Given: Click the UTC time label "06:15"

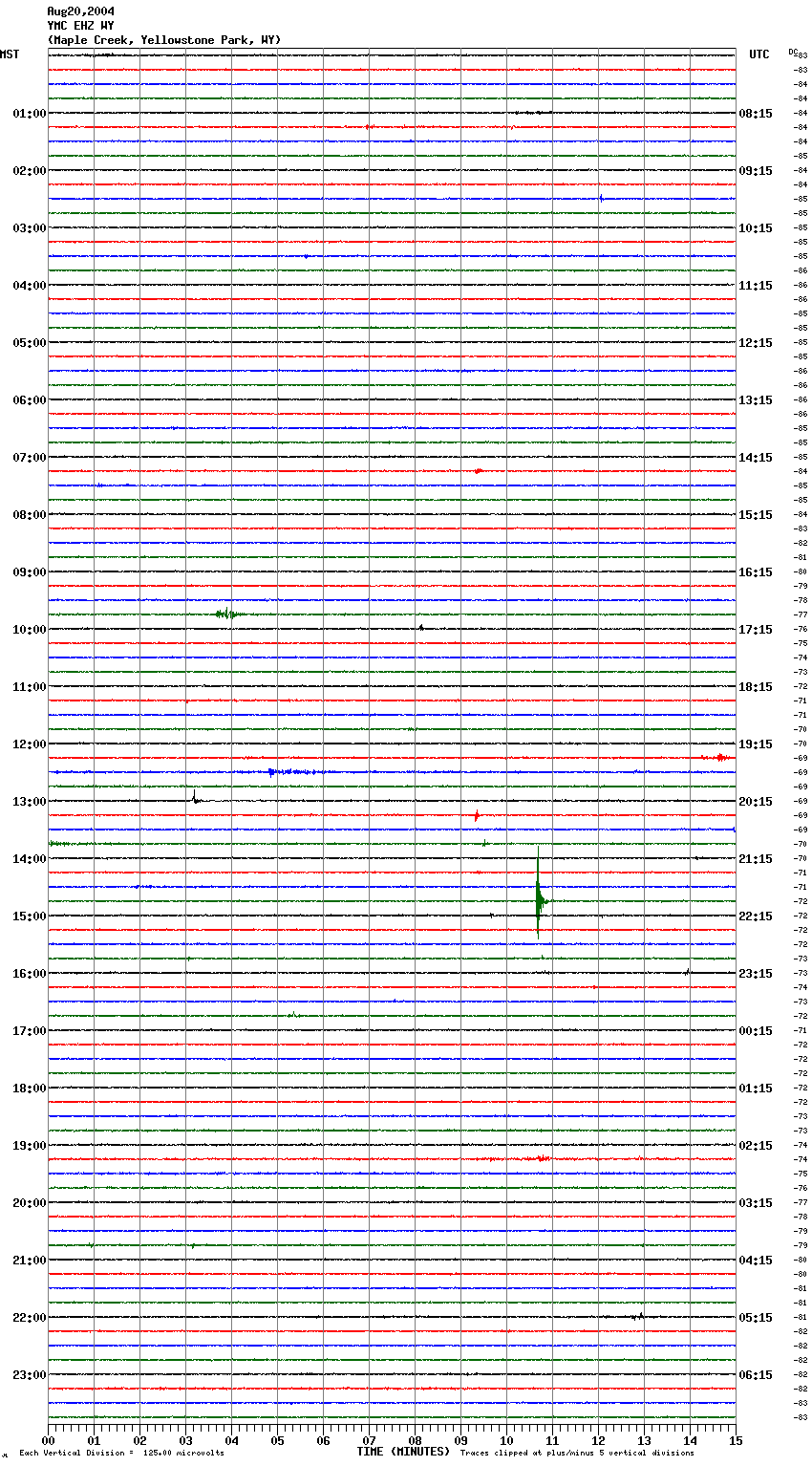Looking at the screenshot, I should 756,1375.
